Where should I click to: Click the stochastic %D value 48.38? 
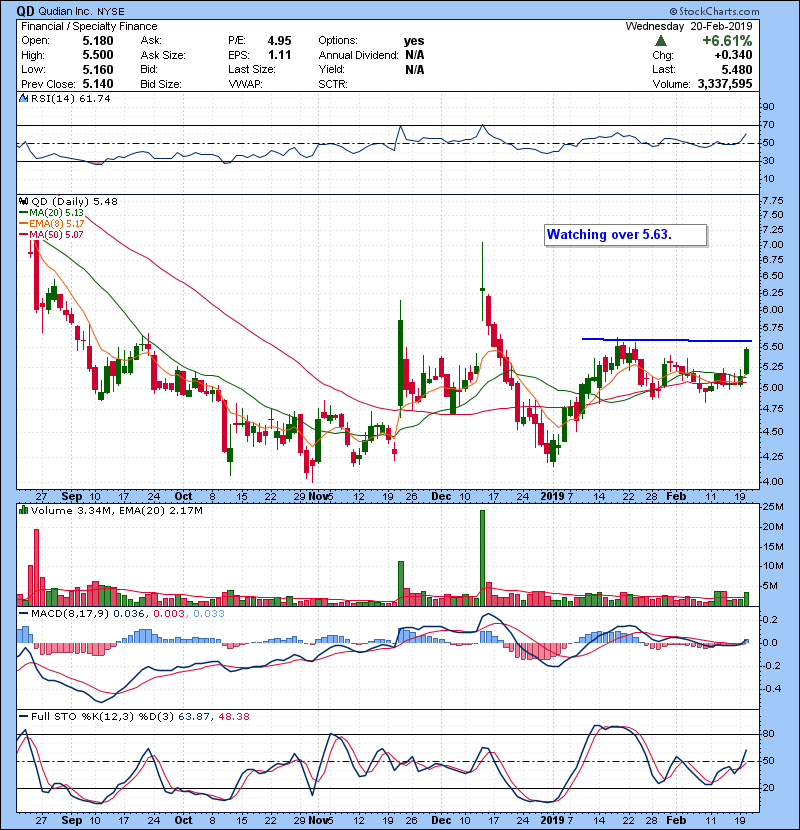[x=233, y=716]
